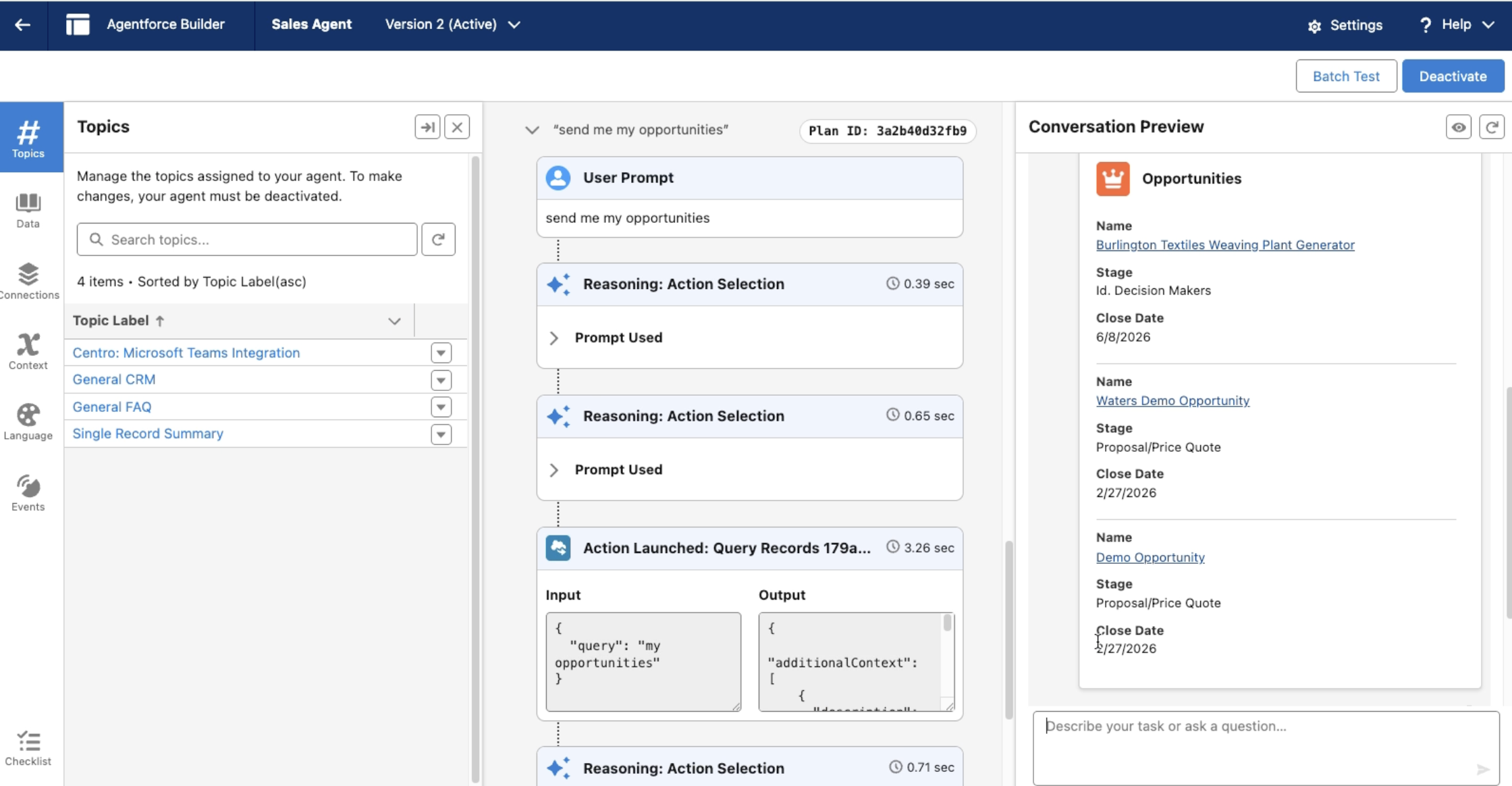Expand Prompt Used under 0.65 sec step
This screenshot has height=786, width=1512.
coord(553,470)
